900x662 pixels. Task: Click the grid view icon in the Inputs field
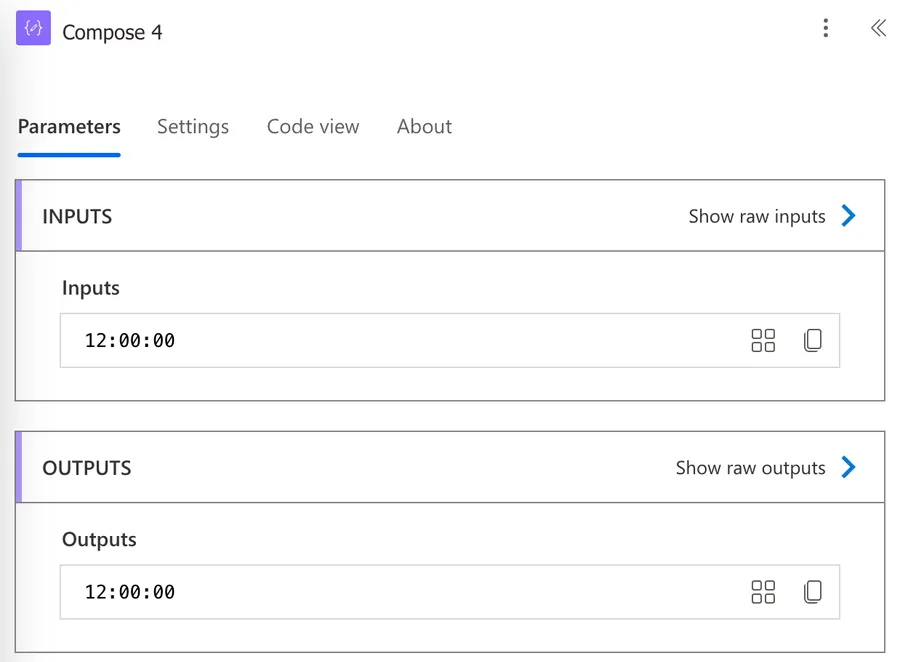point(763,341)
